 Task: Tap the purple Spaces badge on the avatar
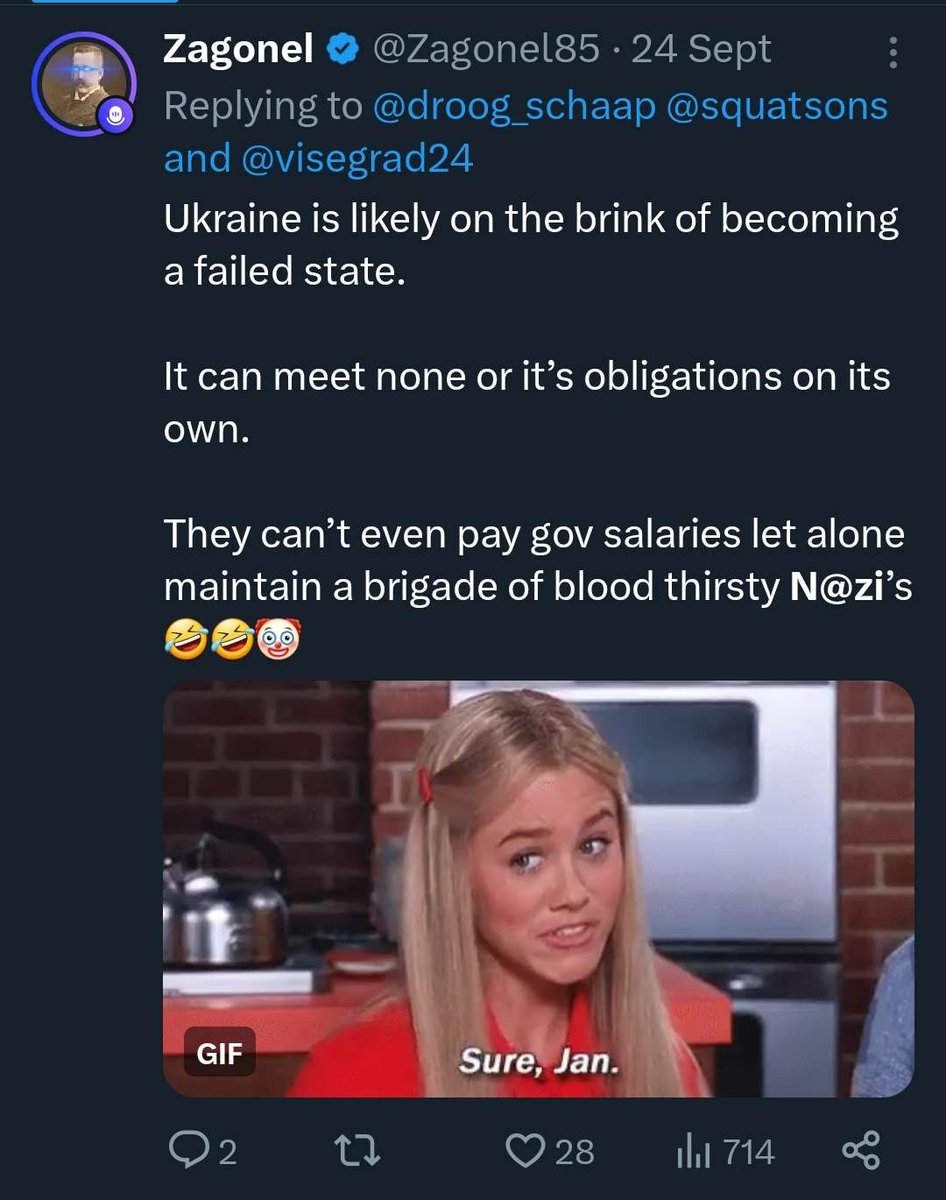(x=115, y=115)
